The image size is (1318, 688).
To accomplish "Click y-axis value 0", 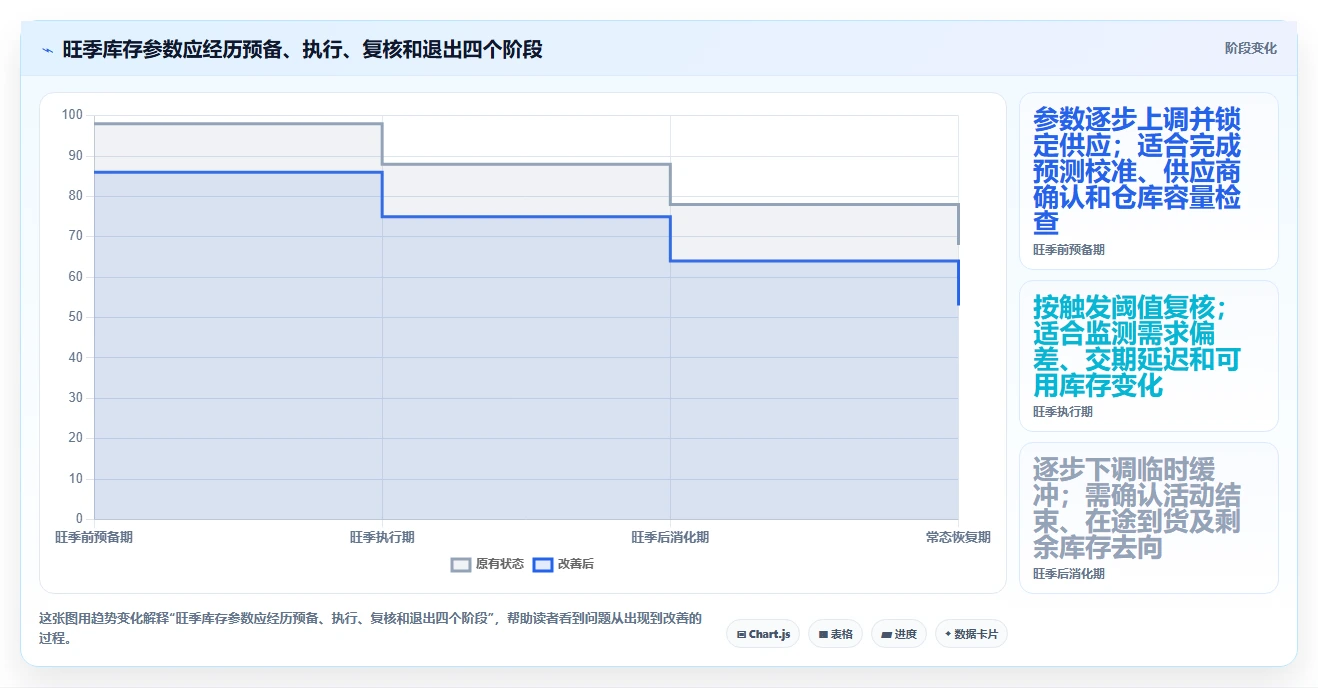I will 80,519.
